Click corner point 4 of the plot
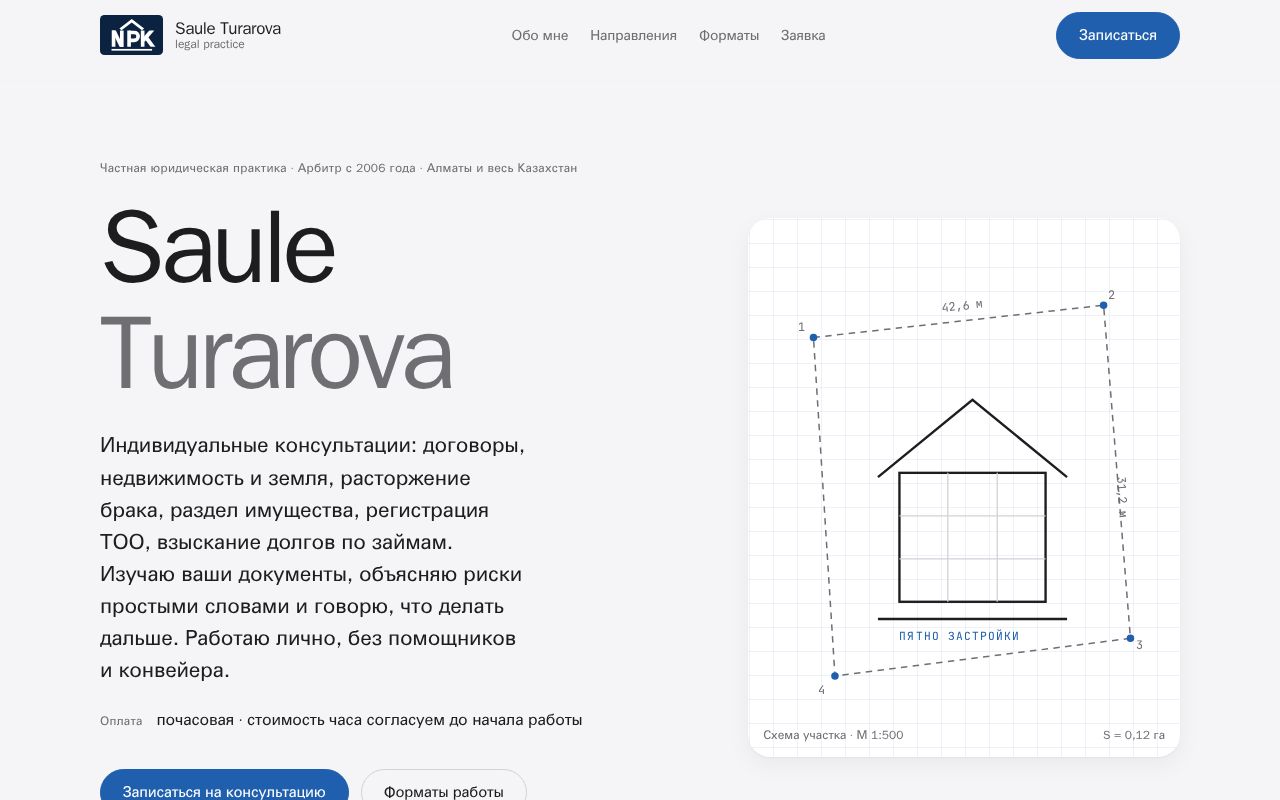 (x=835, y=676)
